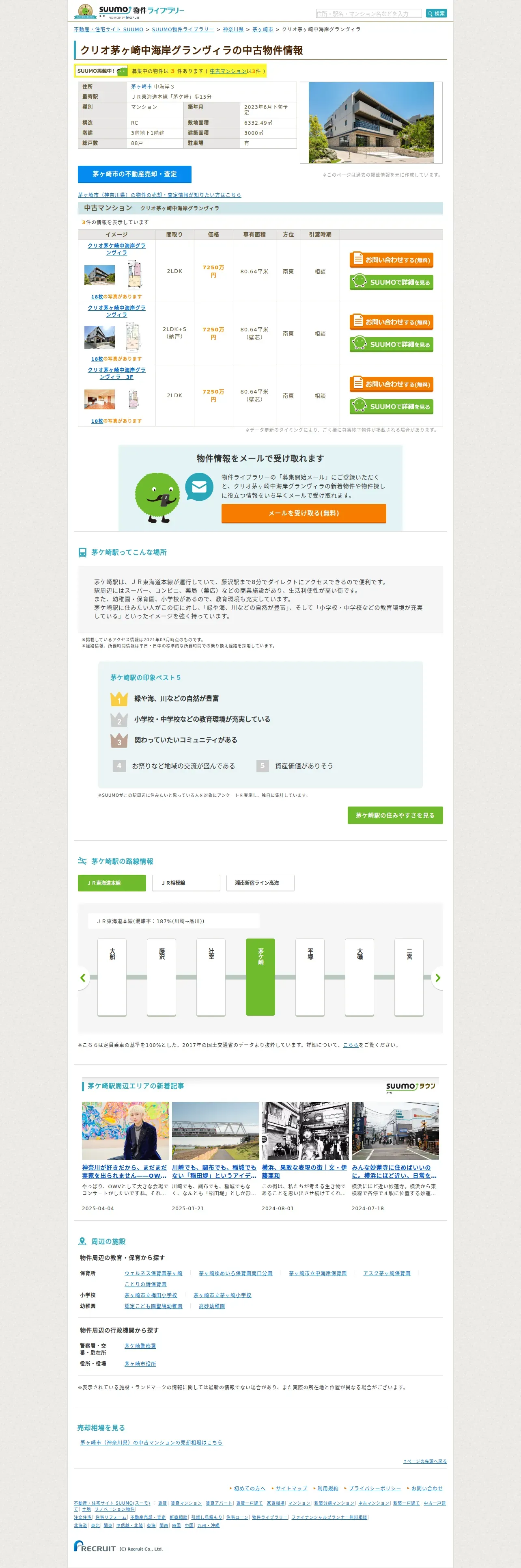Click the 検索 search button

pyautogui.click(x=437, y=13)
